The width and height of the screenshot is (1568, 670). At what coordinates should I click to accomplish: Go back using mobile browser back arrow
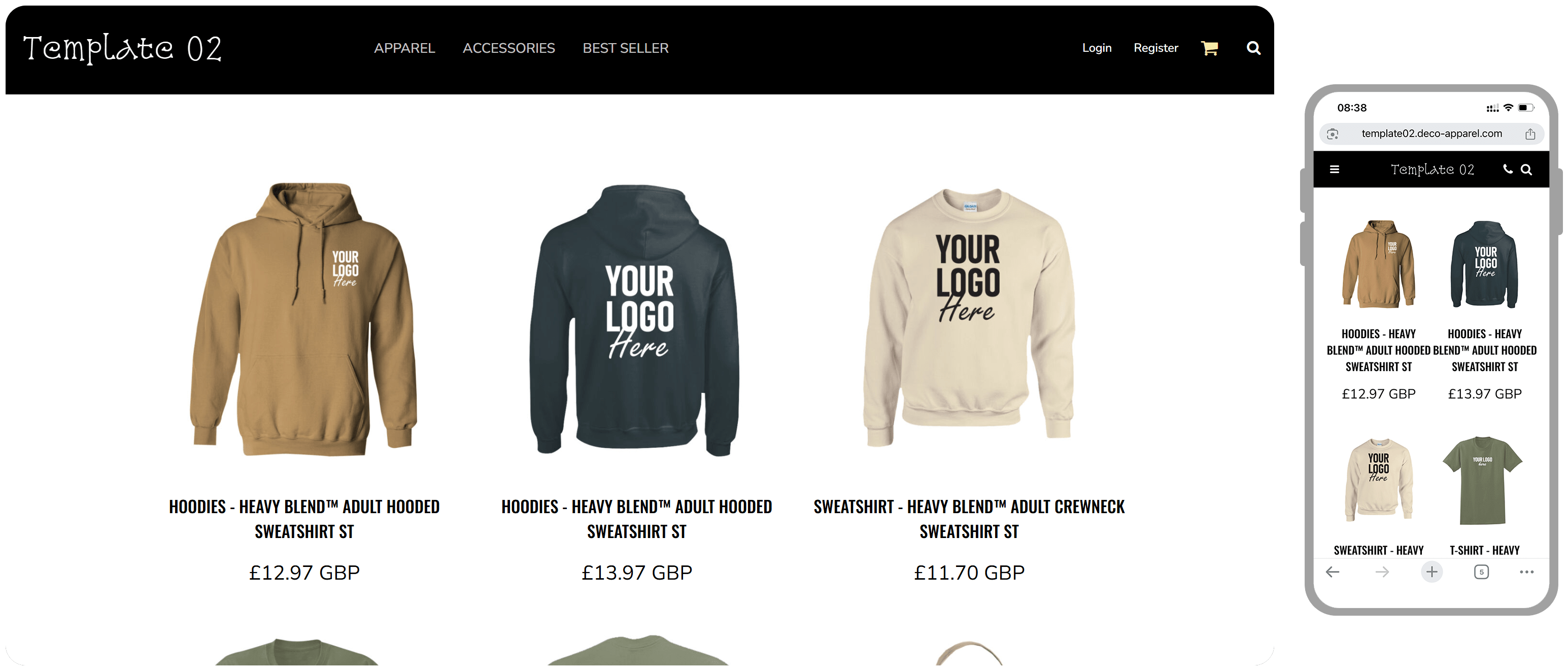[x=1333, y=572]
